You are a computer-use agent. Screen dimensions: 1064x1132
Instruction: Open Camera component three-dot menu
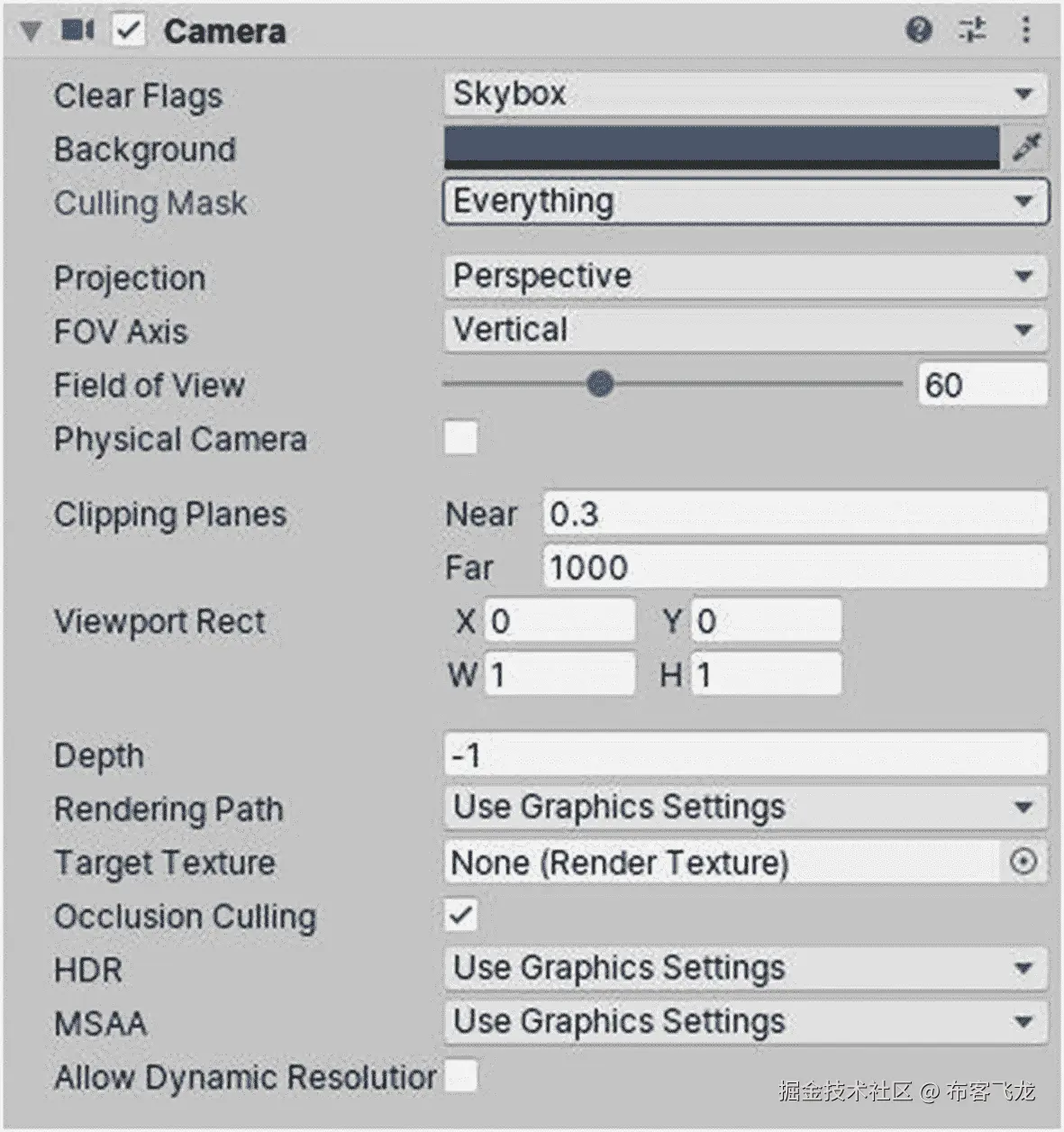click(1025, 31)
